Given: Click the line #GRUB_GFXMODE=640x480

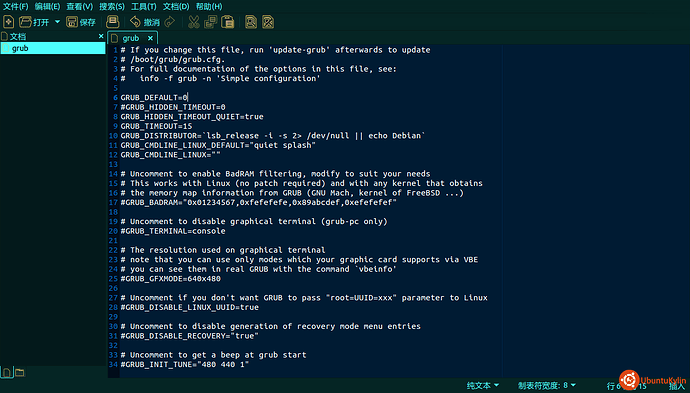Looking at the screenshot, I should 171,279.
